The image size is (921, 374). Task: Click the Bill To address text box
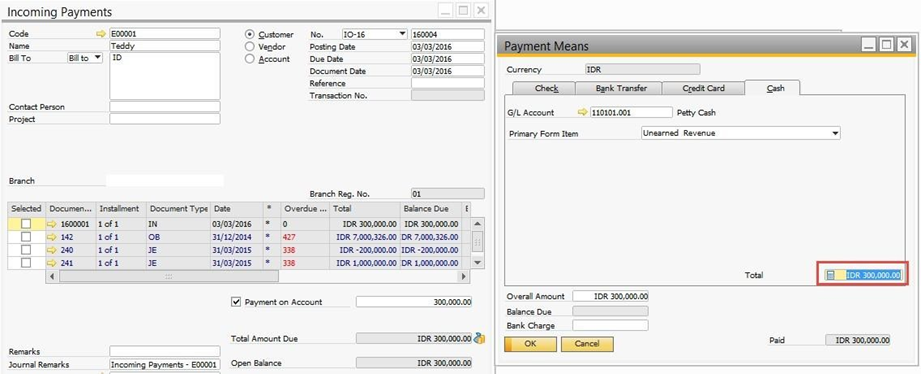click(x=165, y=76)
